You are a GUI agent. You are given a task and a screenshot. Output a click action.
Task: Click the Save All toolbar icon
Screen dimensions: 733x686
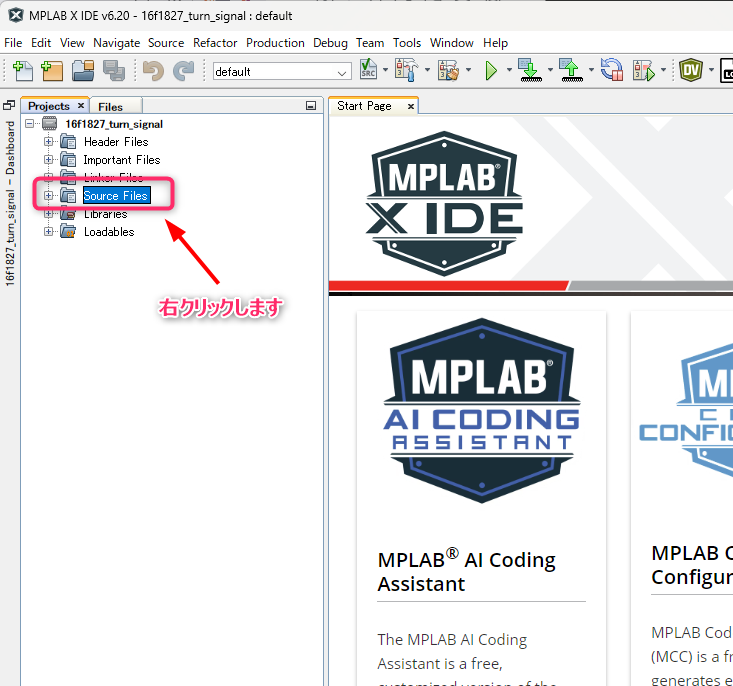click(114, 71)
